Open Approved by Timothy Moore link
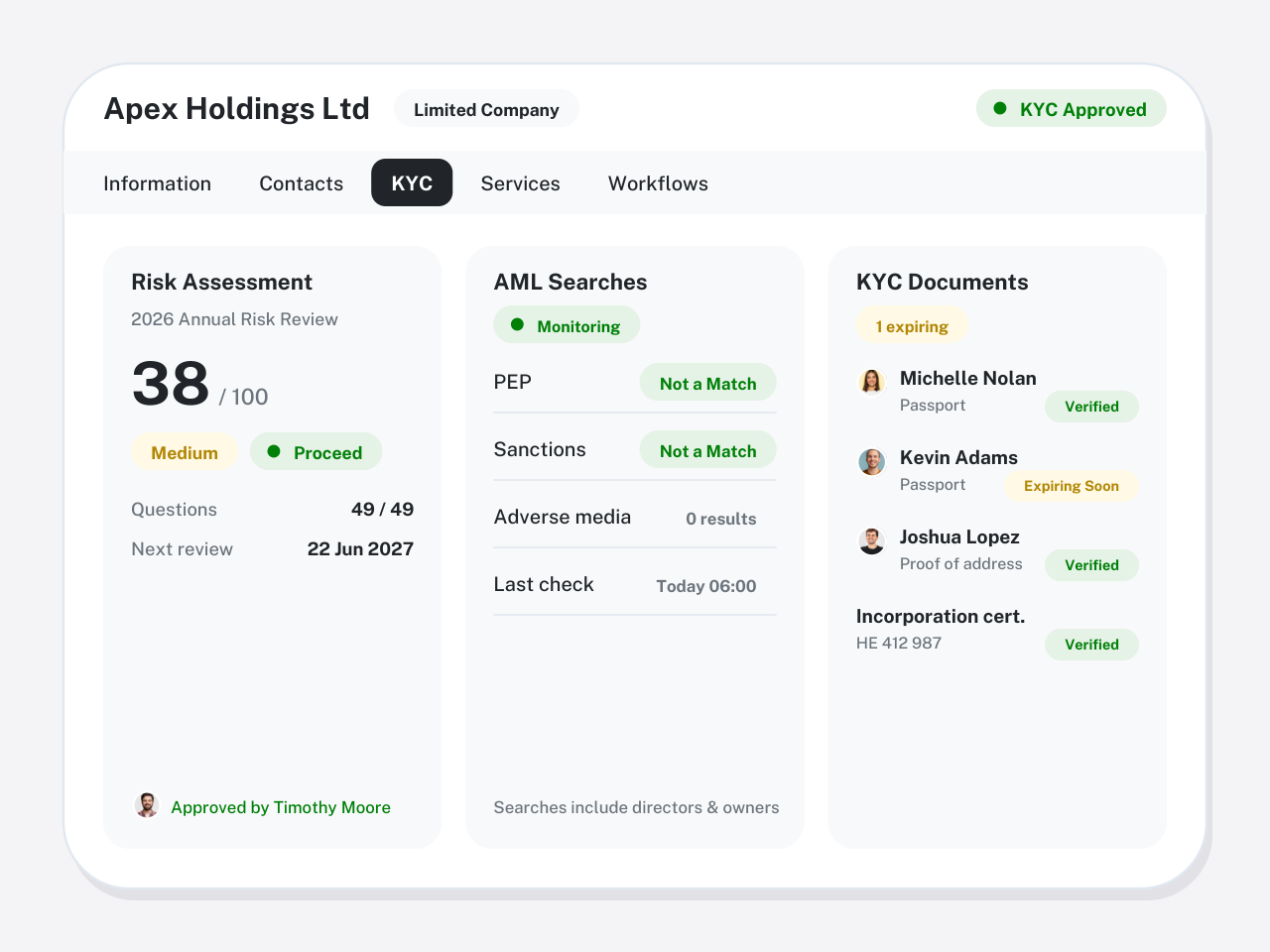The width and height of the screenshot is (1270, 952). [281, 807]
